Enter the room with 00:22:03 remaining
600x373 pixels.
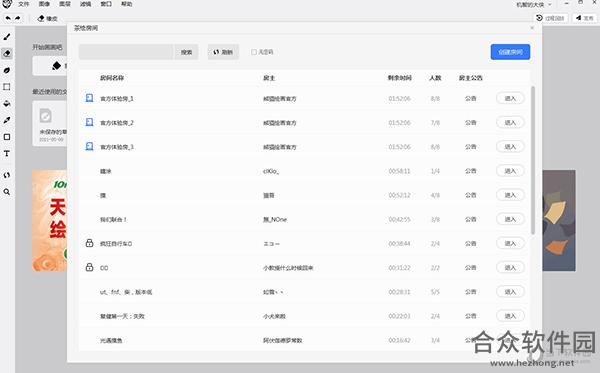510,316
